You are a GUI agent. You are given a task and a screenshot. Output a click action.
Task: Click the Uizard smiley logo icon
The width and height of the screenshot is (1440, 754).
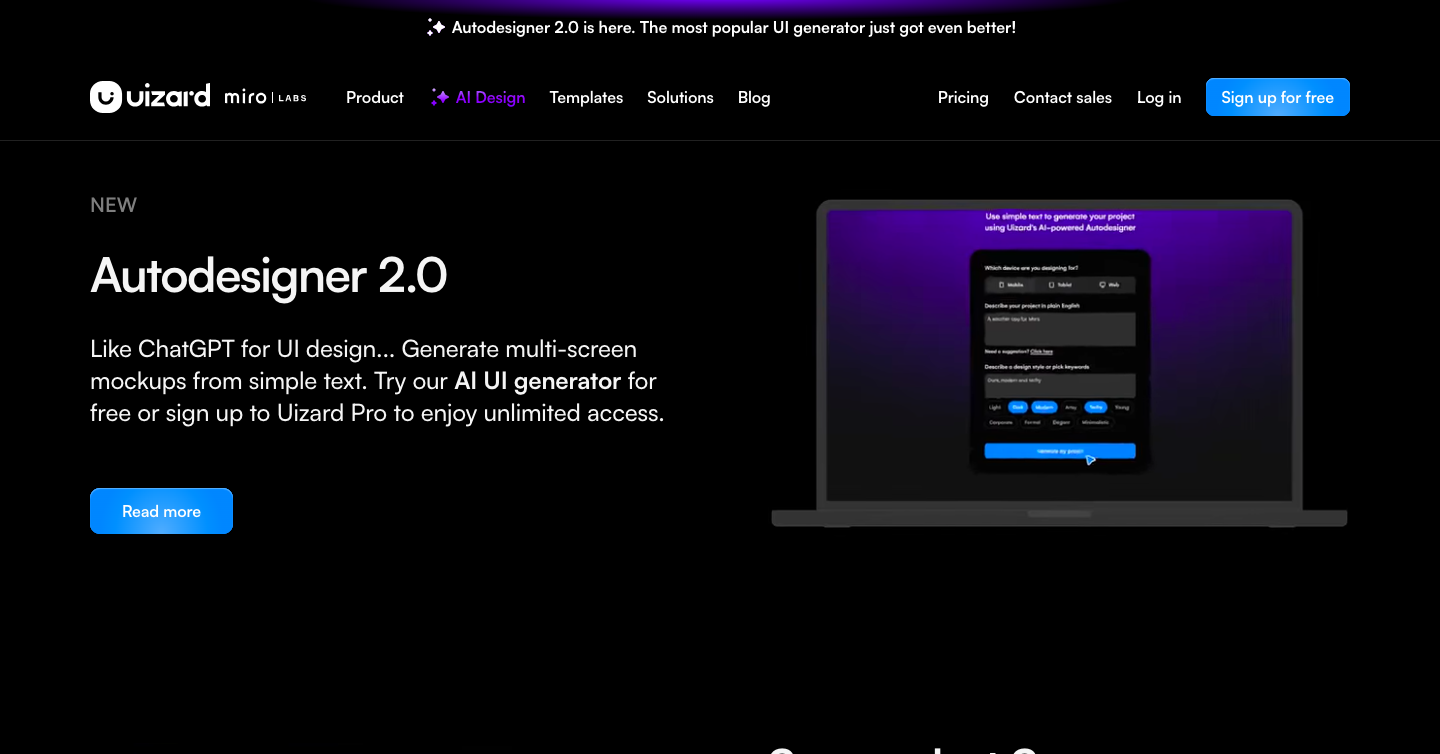point(107,96)
